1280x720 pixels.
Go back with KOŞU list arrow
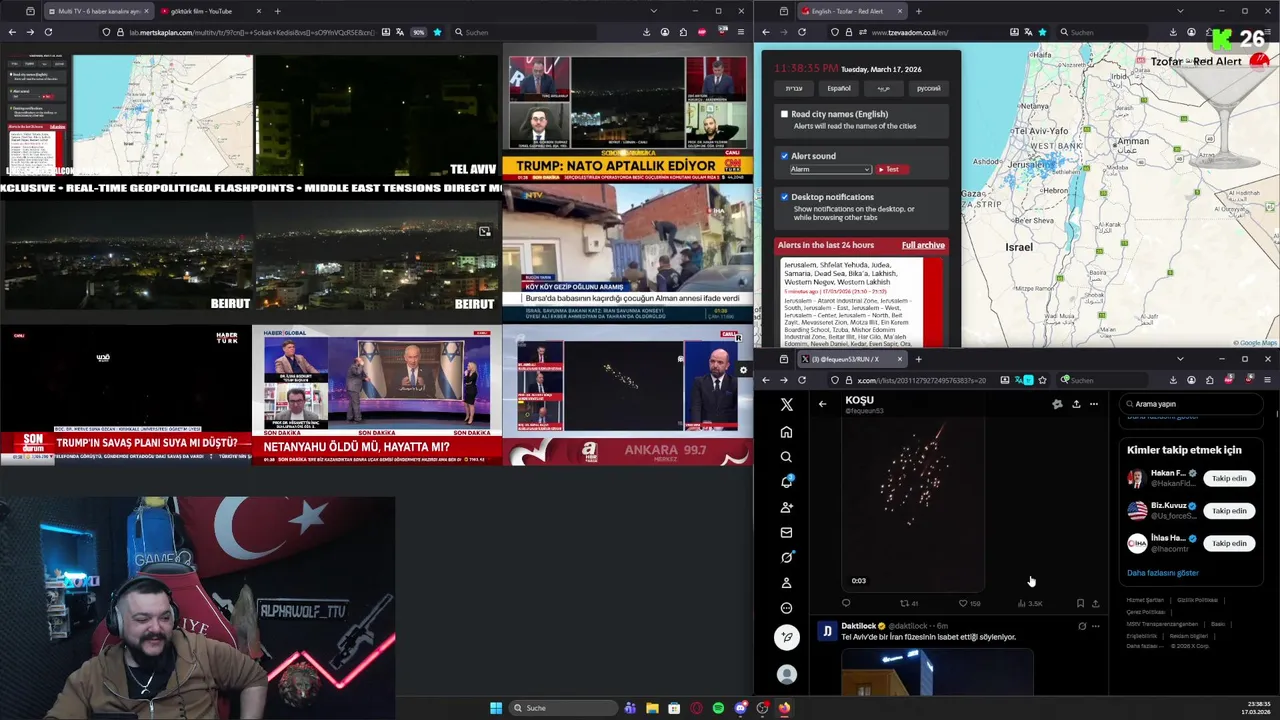tap(822, 404)
